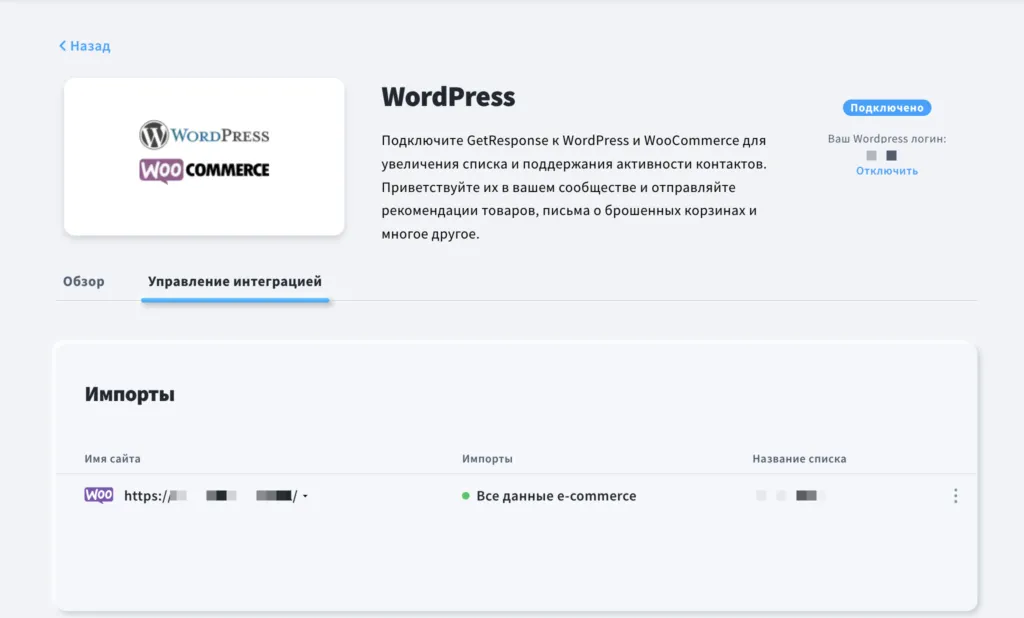Click the 'Имя сайта' column header
The width and height of the screenshot is (1024, 618).
[112, 459]
